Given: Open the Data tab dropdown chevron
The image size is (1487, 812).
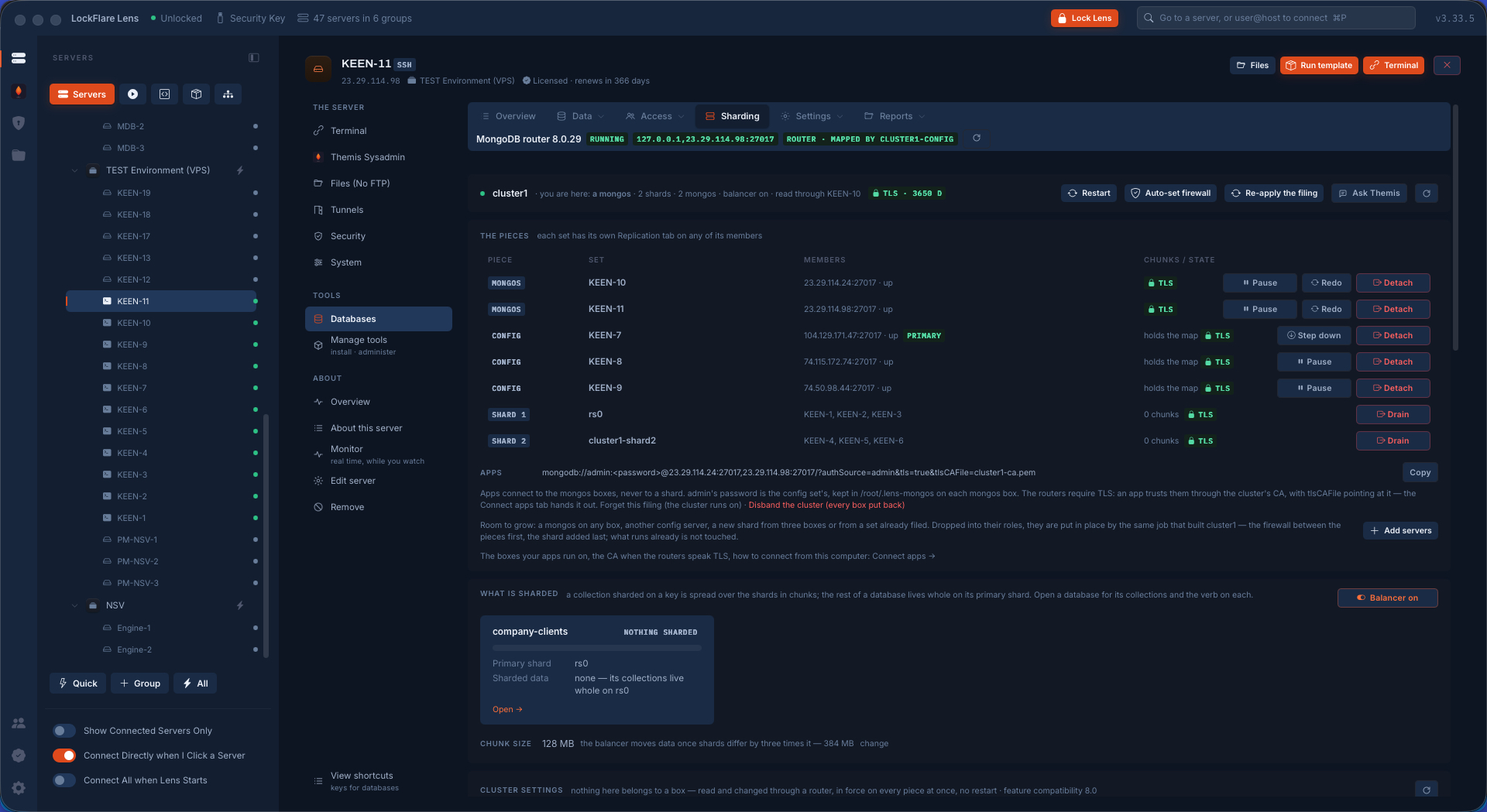Looking at the screenshot, I should (601, 117).
